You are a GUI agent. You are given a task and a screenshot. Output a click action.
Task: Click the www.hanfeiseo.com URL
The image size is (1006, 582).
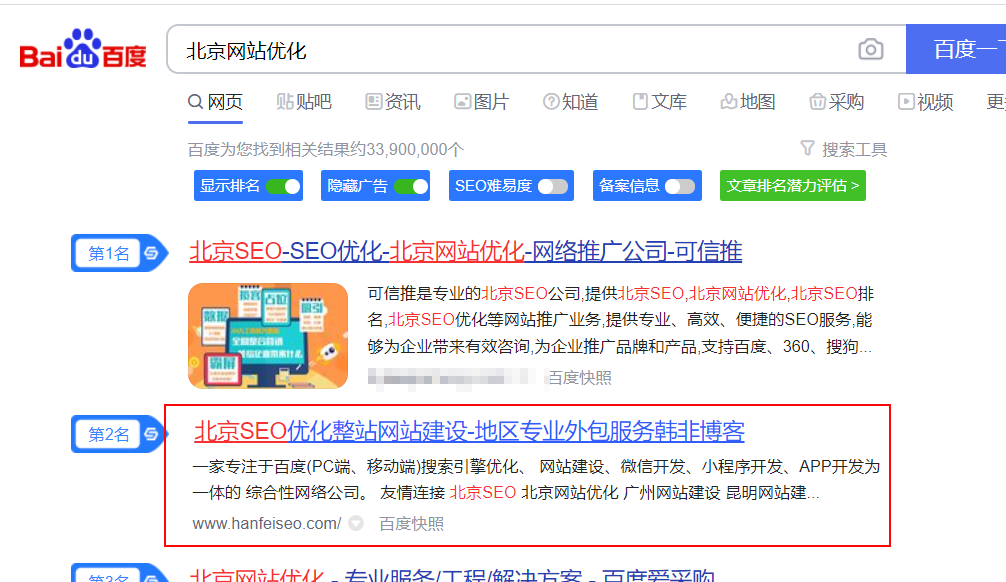(267, 524)
